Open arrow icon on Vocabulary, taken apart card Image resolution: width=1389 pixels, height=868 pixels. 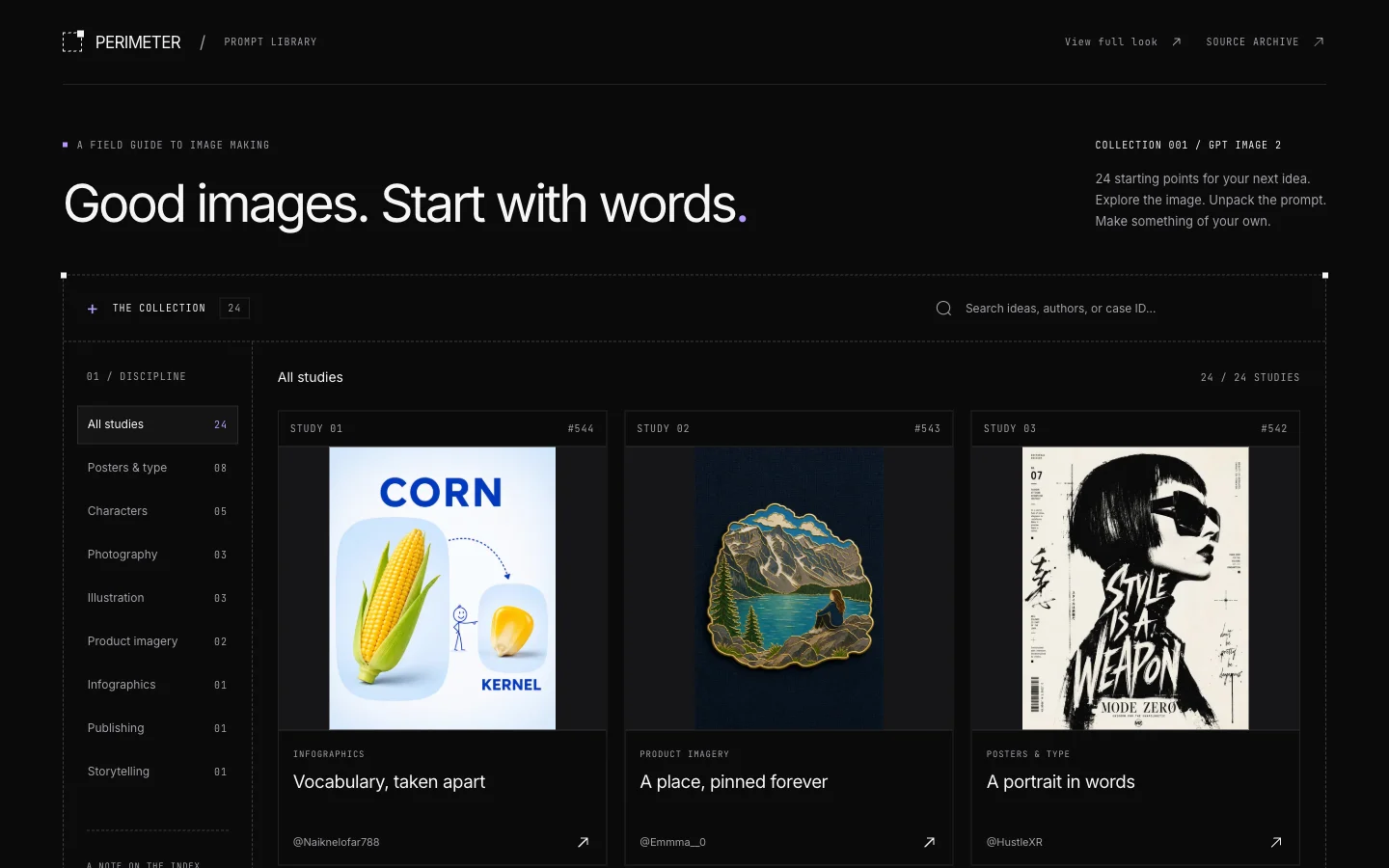coord(583,842)
